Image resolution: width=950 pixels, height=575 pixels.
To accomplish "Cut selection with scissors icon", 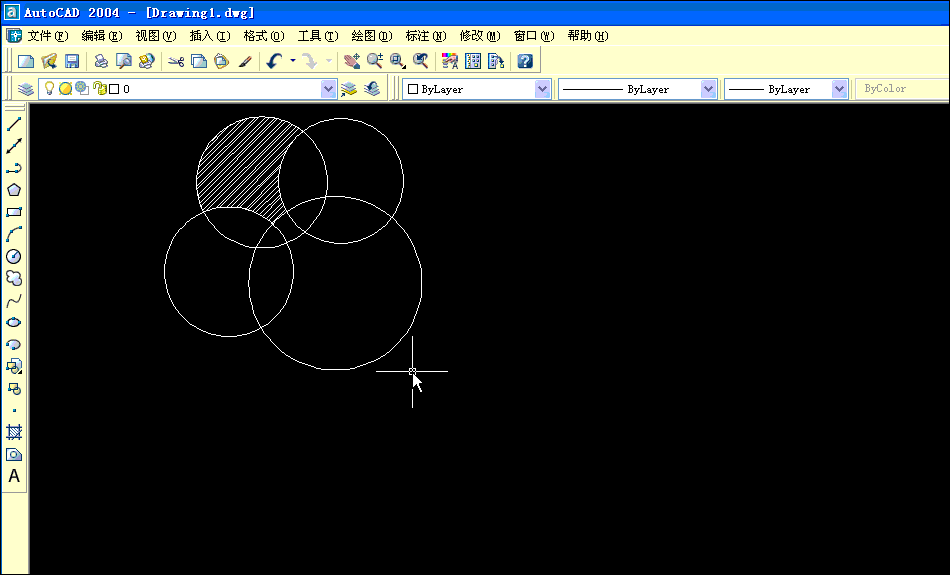I will click(176, 61).
